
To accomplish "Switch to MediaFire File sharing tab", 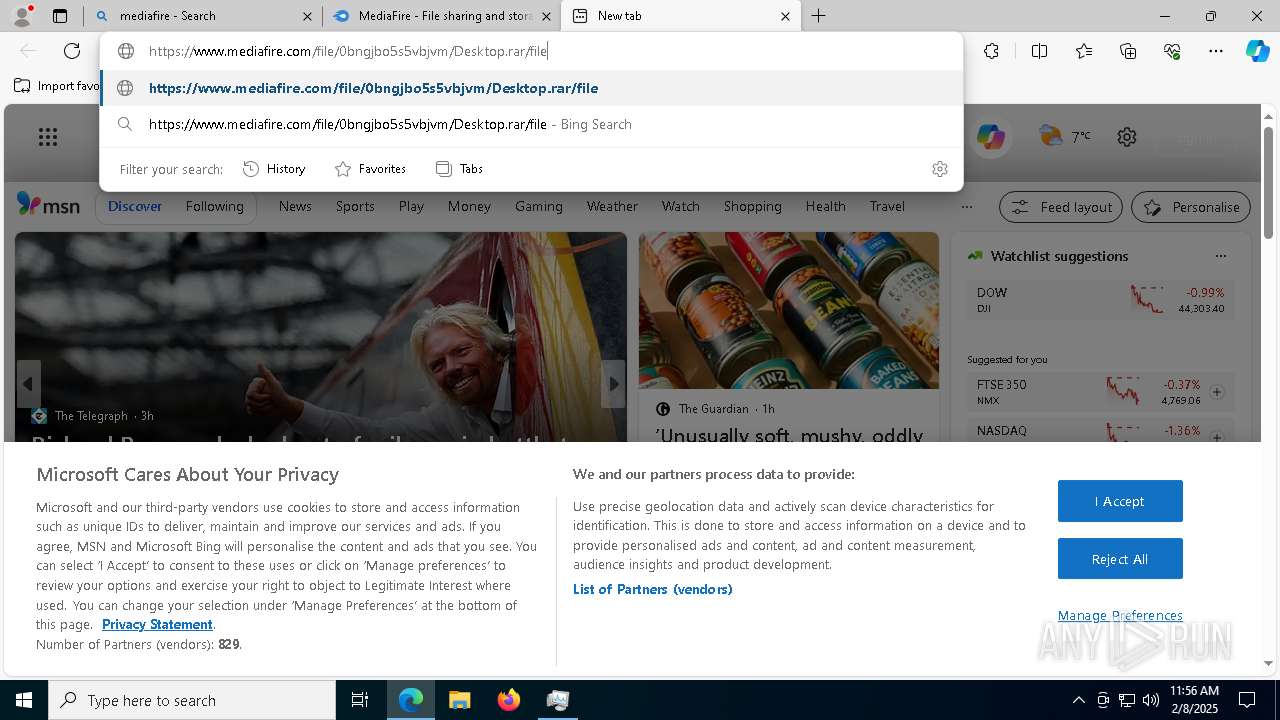I will 442,16.
